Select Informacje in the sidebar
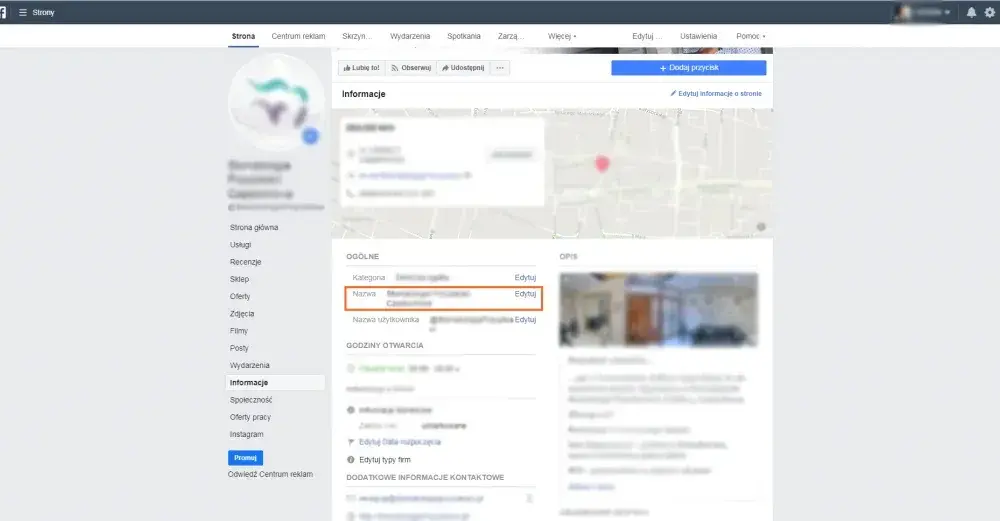Image resolution: width=1000 pixels, height=521 pixels. (275, 383)
